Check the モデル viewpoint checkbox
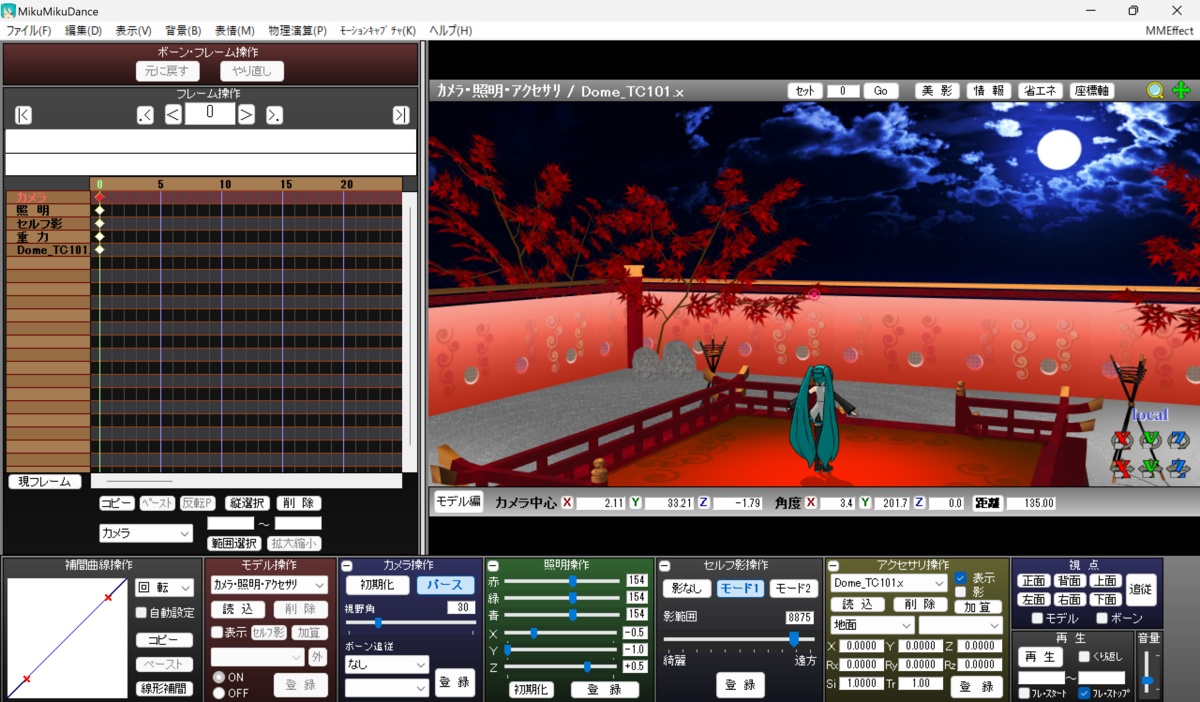Screen dimensions: 1200x702 click(x=1037, y=618)
